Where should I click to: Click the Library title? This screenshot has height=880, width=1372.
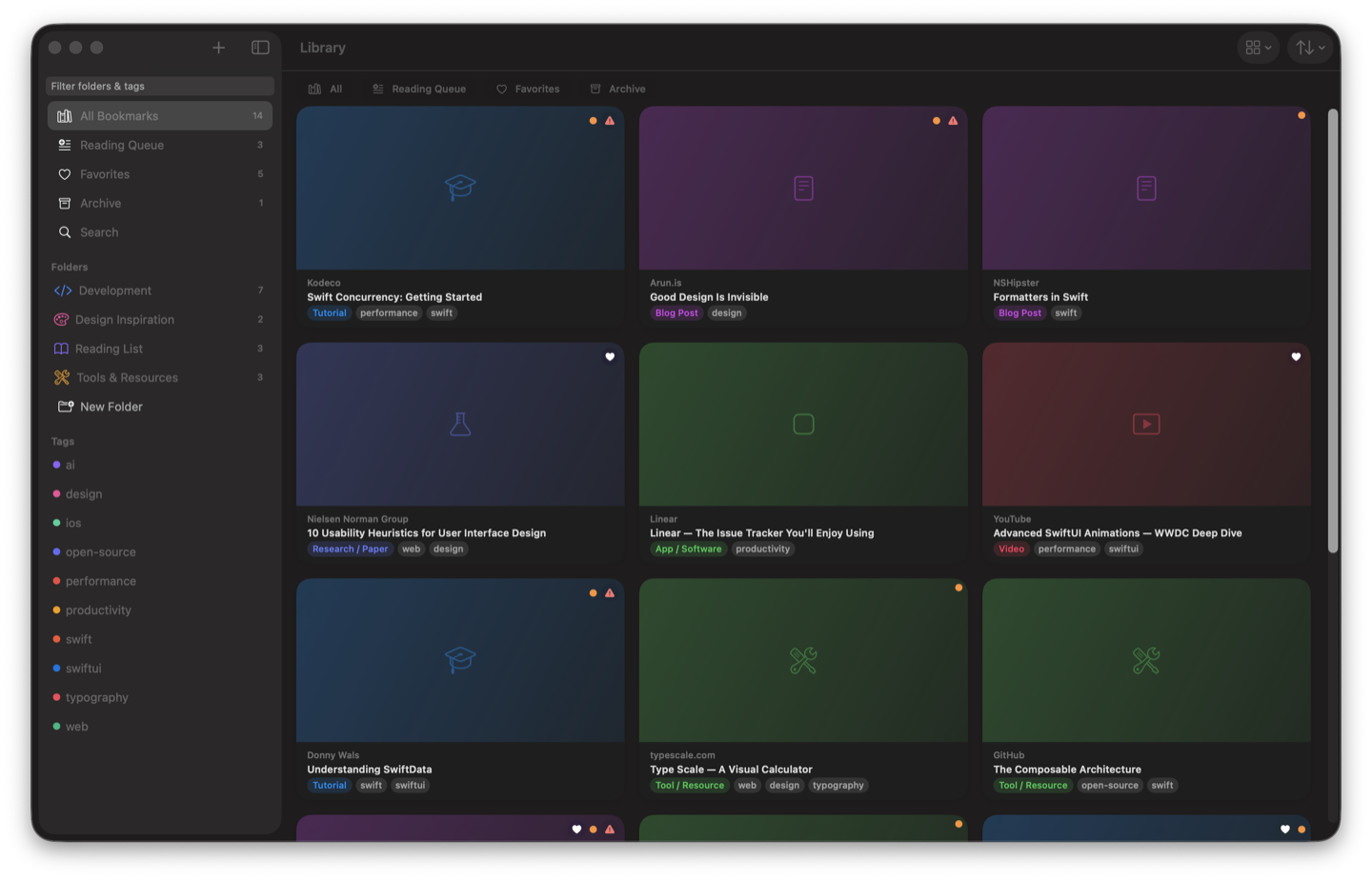[323, 48]
